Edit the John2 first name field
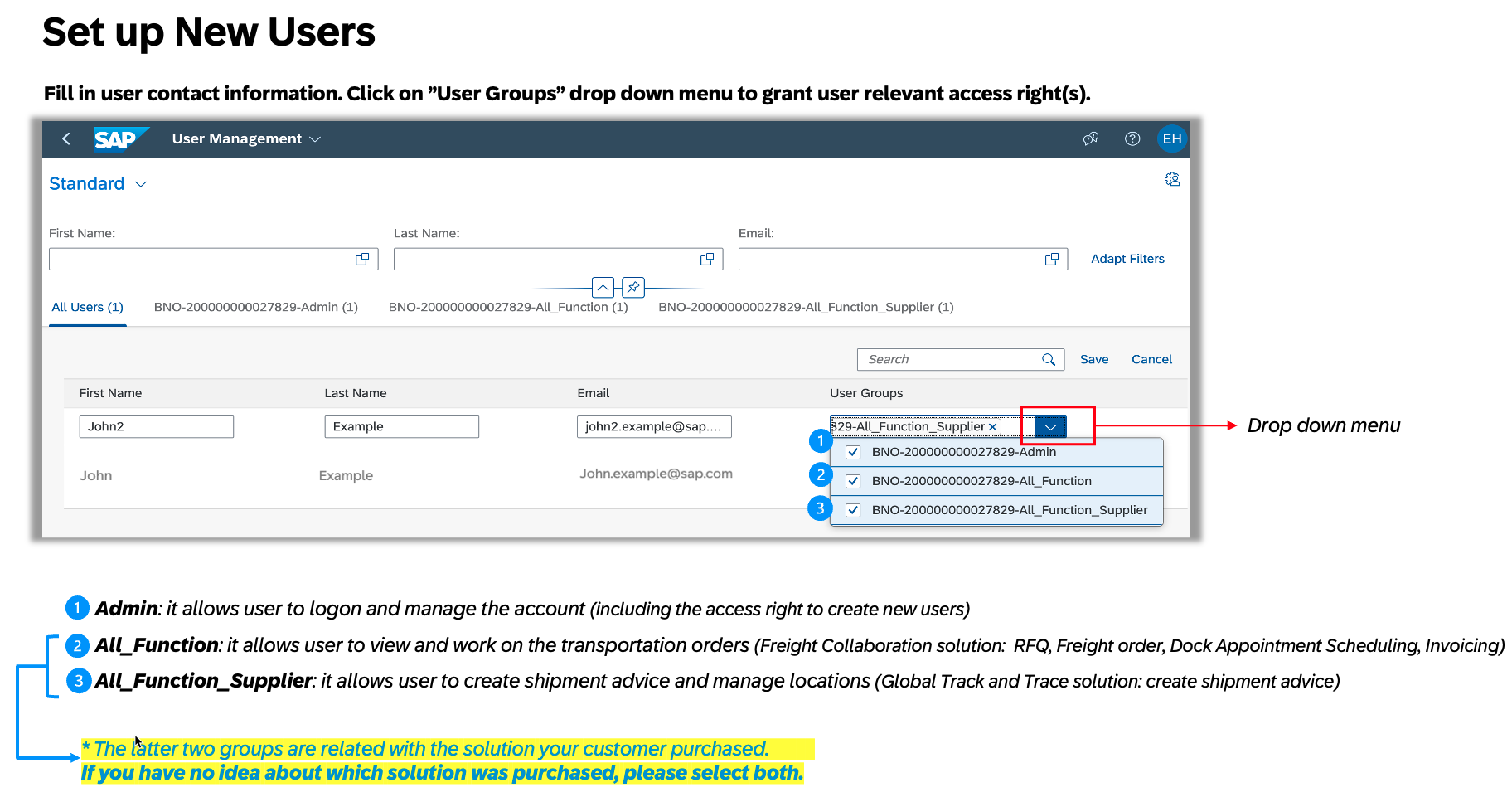1512x792 pixels. point(156,426)
